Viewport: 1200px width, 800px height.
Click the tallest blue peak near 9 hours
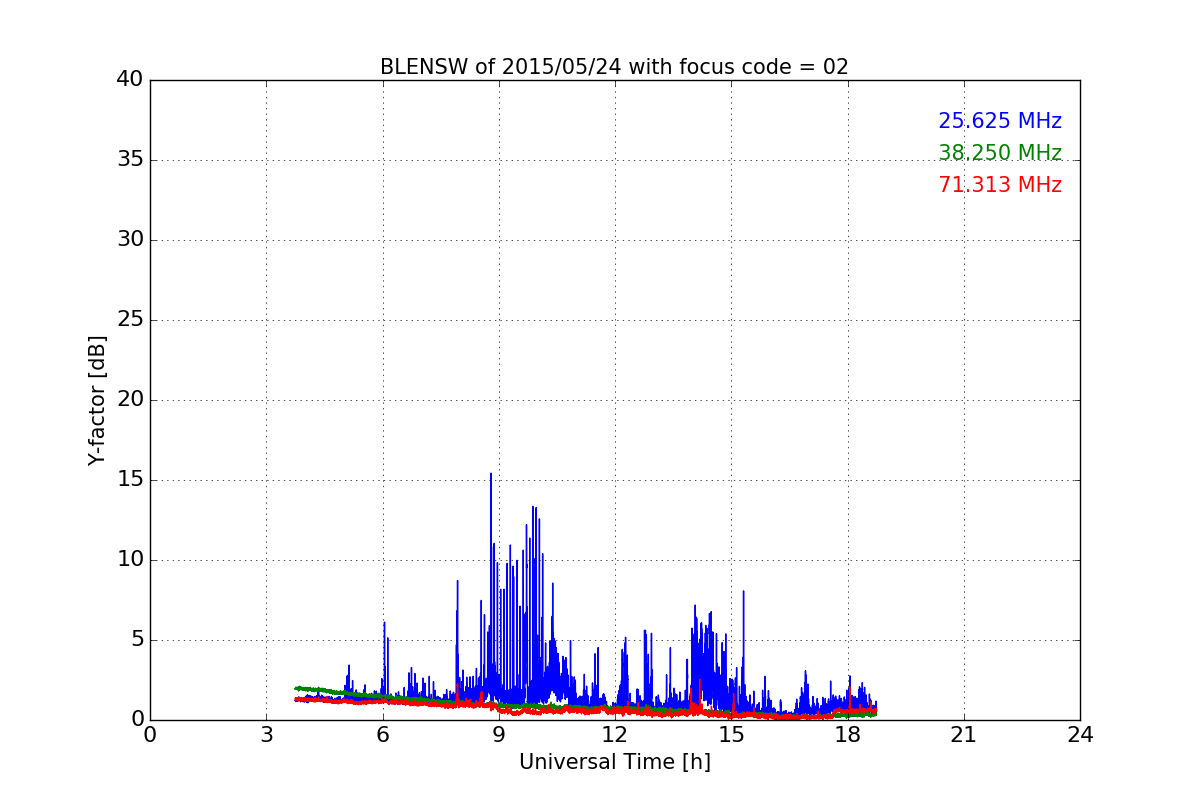pyautogui.click(x=491, y=476)
